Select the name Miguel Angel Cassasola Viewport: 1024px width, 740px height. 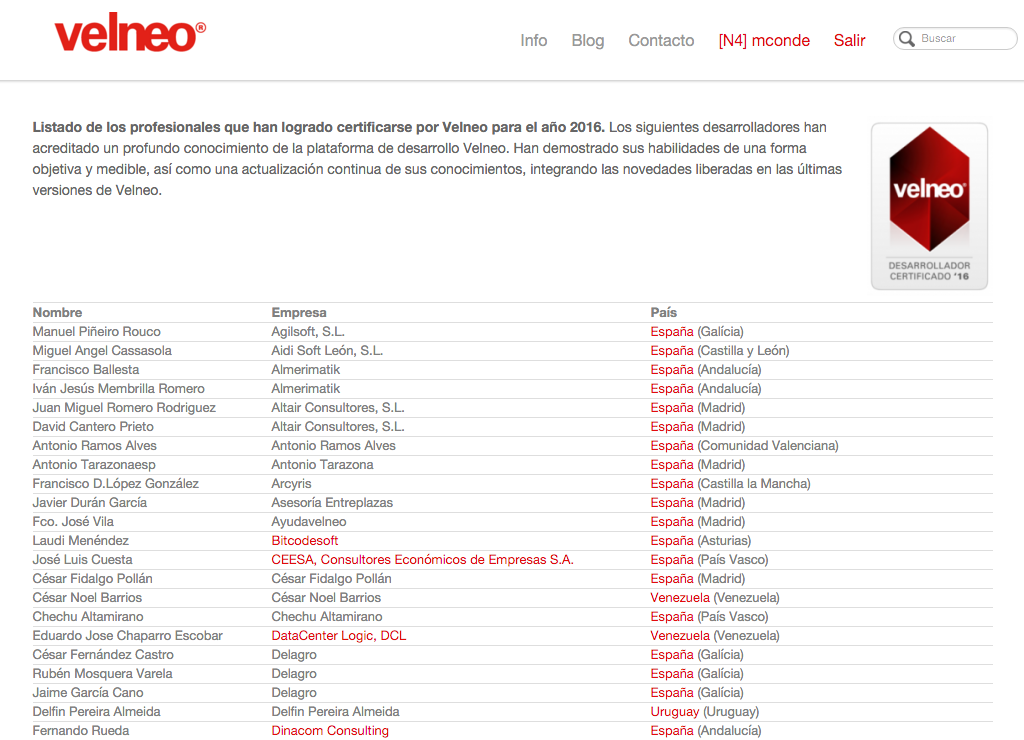(x=102, y=351)
